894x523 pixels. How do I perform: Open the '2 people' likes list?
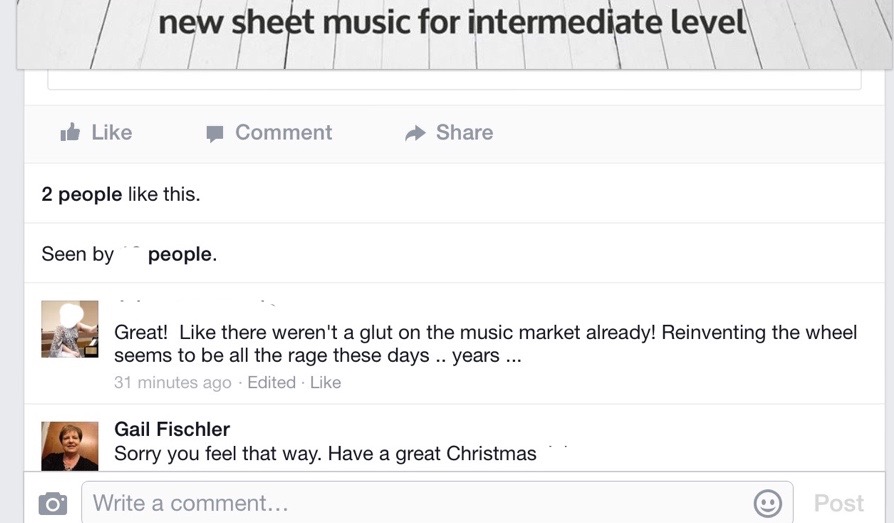(x=82, y=194)
